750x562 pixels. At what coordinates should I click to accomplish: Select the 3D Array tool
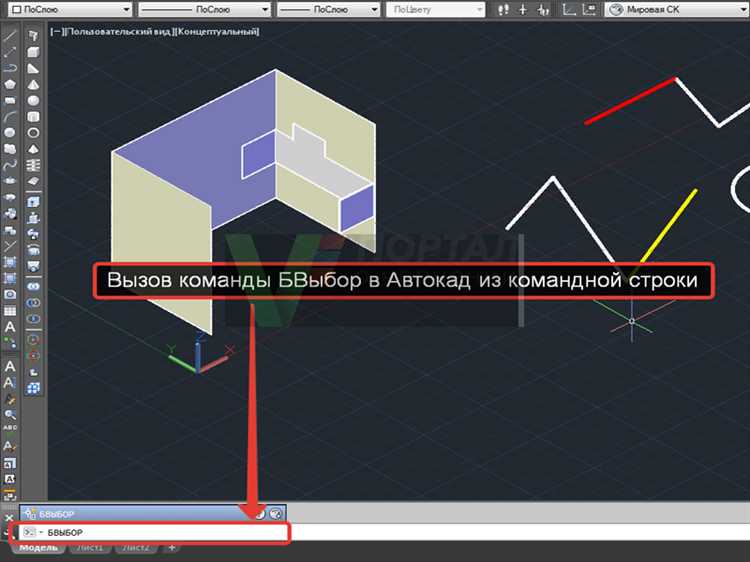point(33,388)
